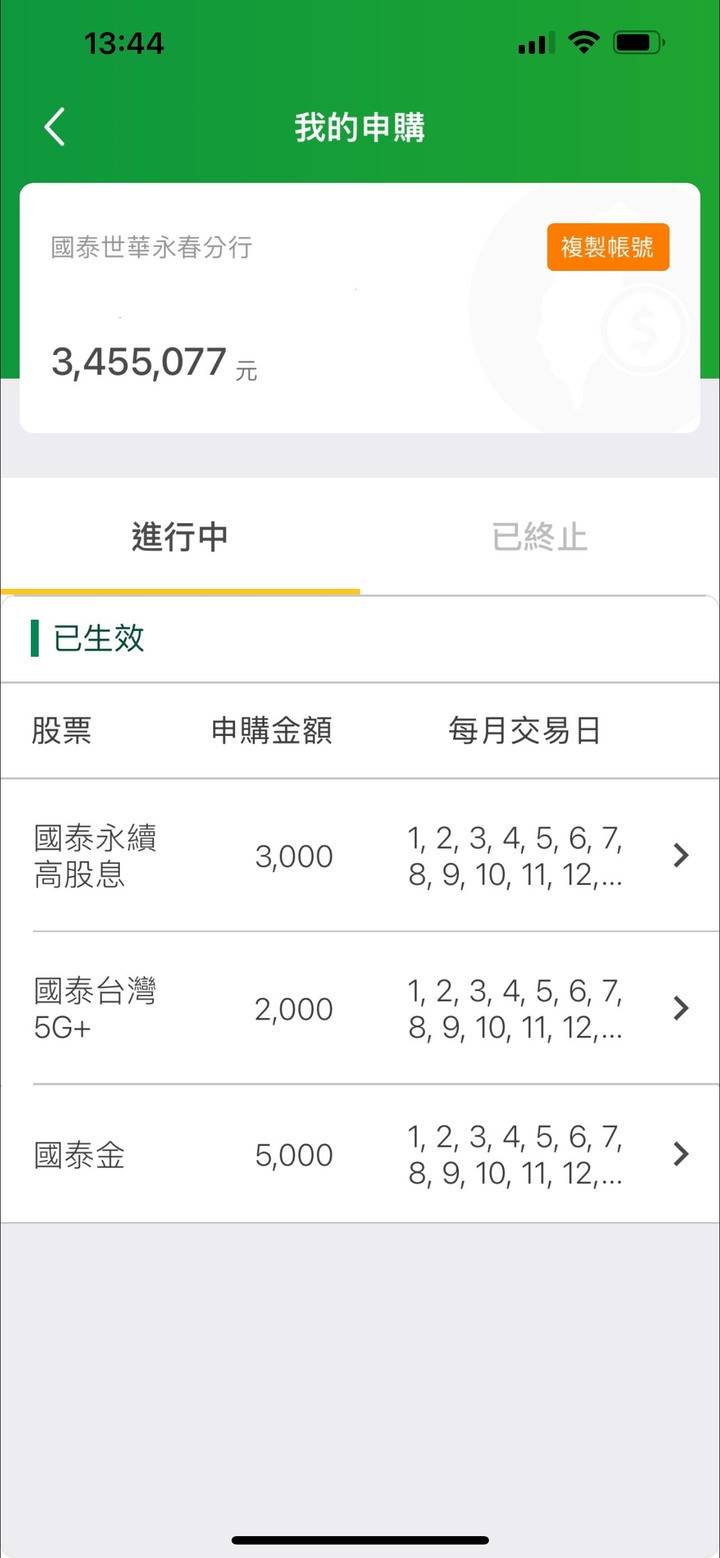Open the 國泰永續高股息 stock entry
Viewport: 720px width, 1558px height.
pyautogui.click(x=95, y=856)
